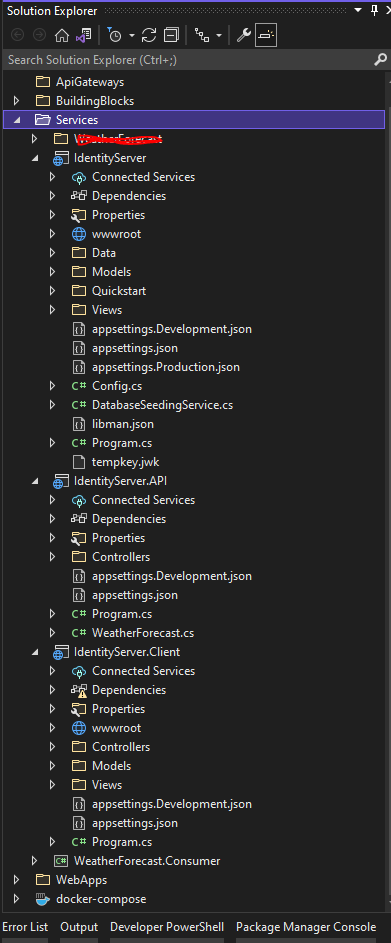Screen dimensions: 391x943
Task: Click the ApiGateways folder icon
Action: (x=43, y=82)
